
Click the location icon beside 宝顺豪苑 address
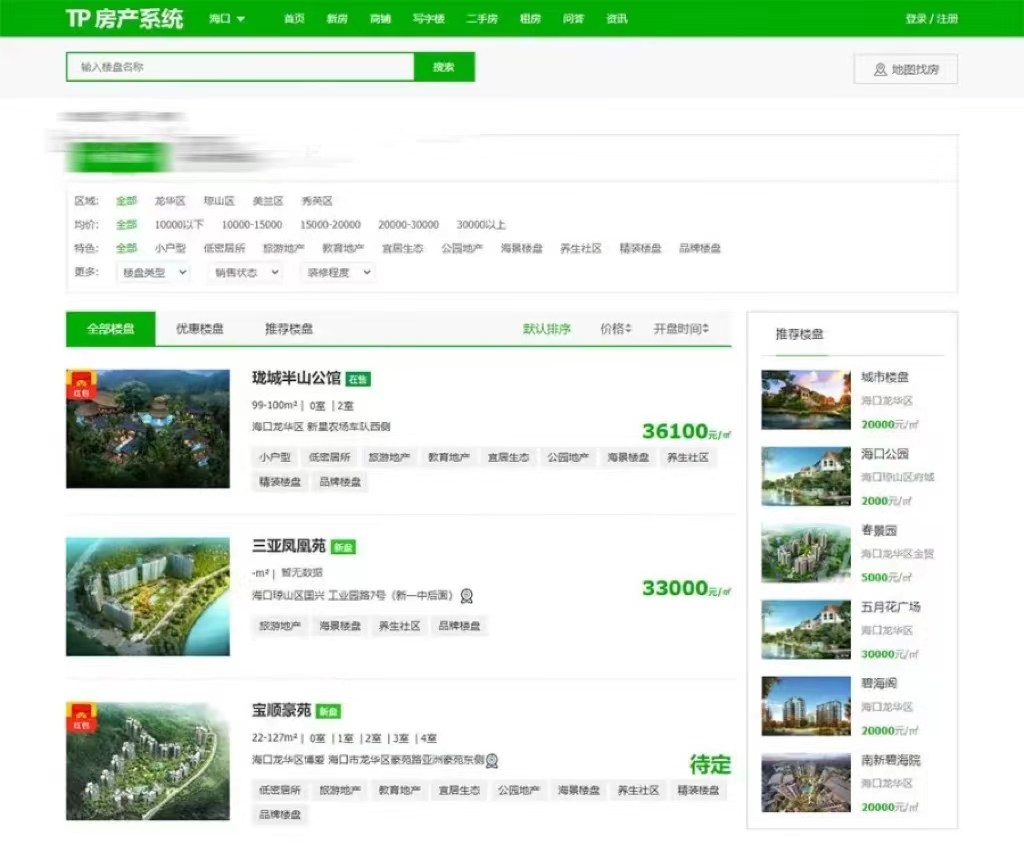(x=492, y=761)
